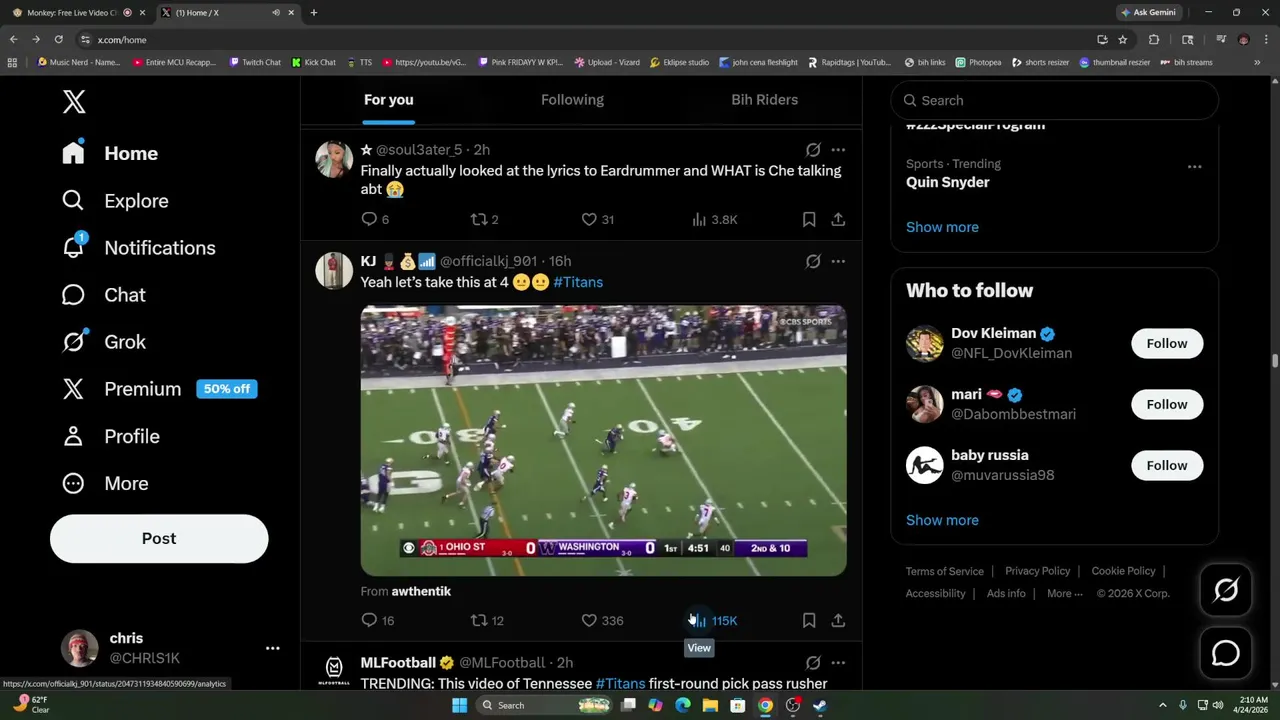
Task: Expand the footer More menu
Action: click(1065, 593)
